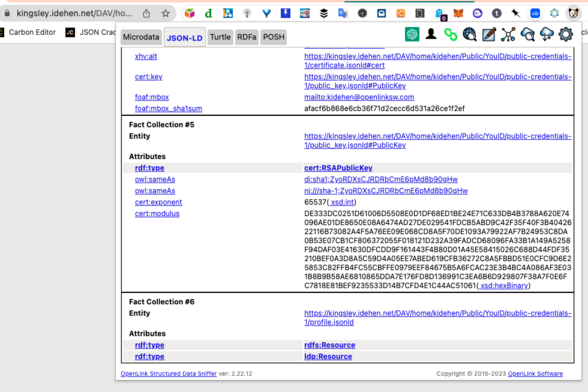This screenshot has height=392, width=588.
Task: Open the Carbon Editor bookmark
Action: (x=28, y=32)
